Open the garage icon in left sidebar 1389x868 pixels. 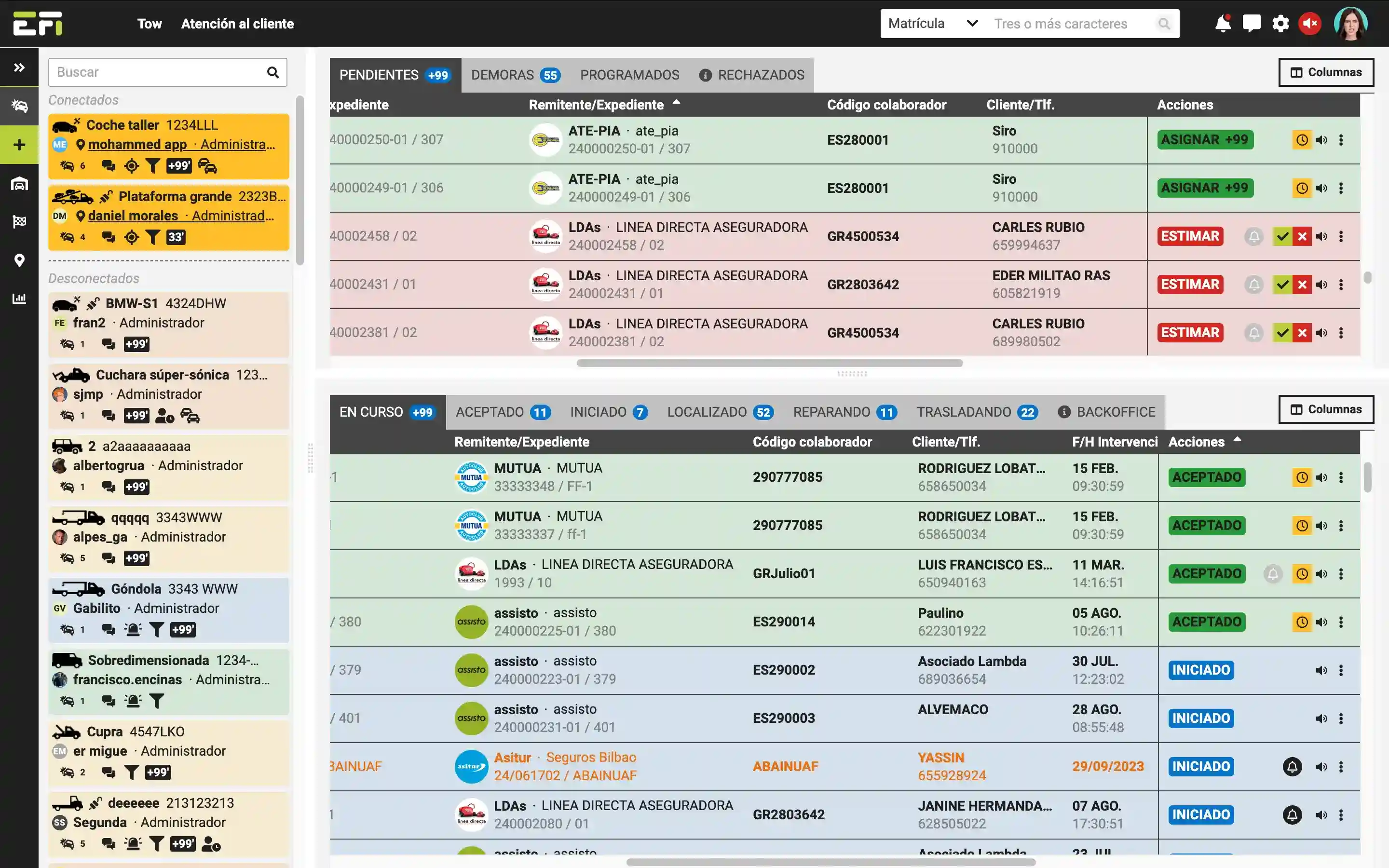click(x=19, y=184)
